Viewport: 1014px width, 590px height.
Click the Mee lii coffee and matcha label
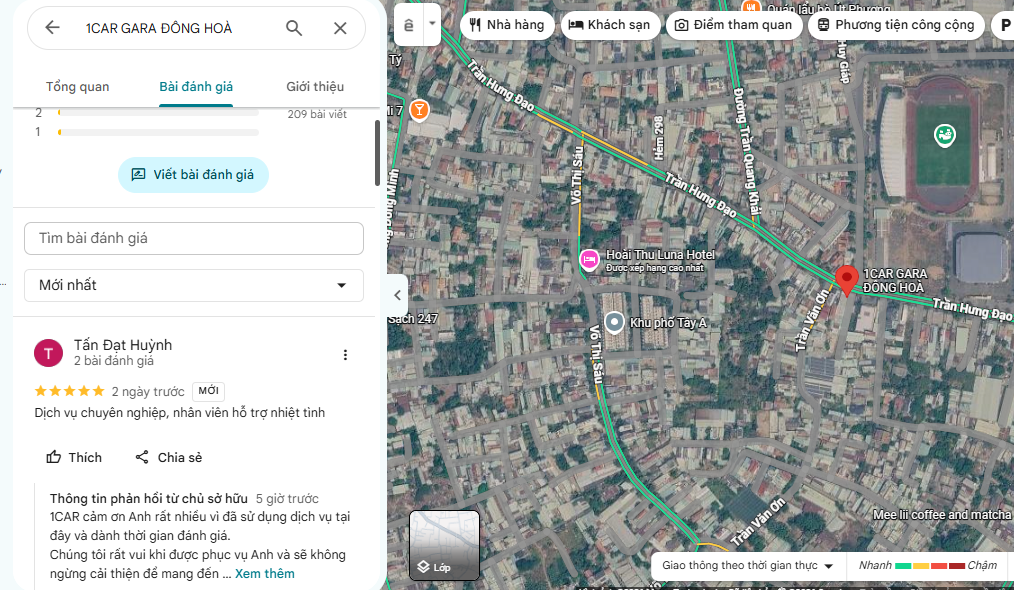coord(942,515)
